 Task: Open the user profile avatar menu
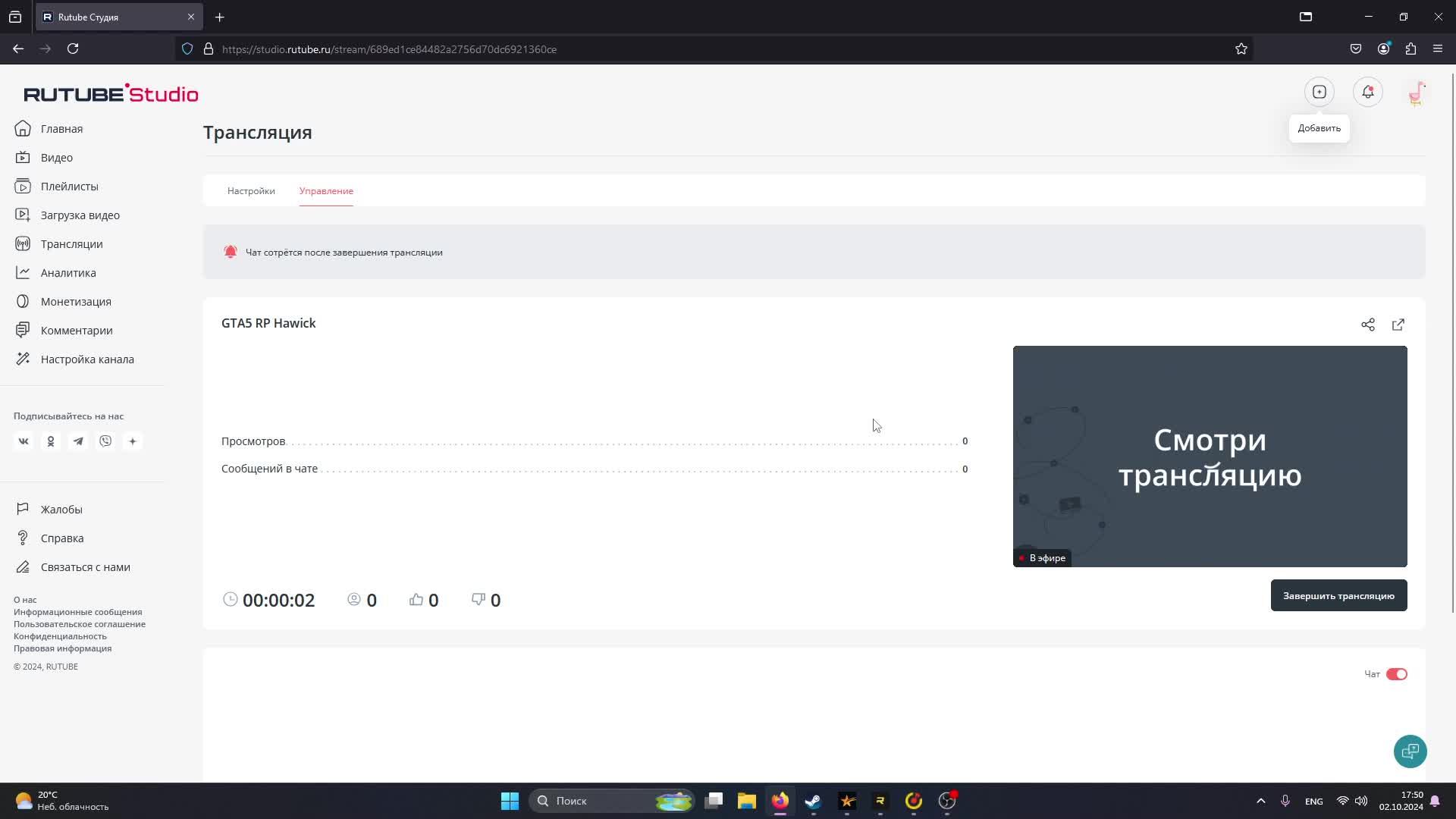pos(1417,93)
